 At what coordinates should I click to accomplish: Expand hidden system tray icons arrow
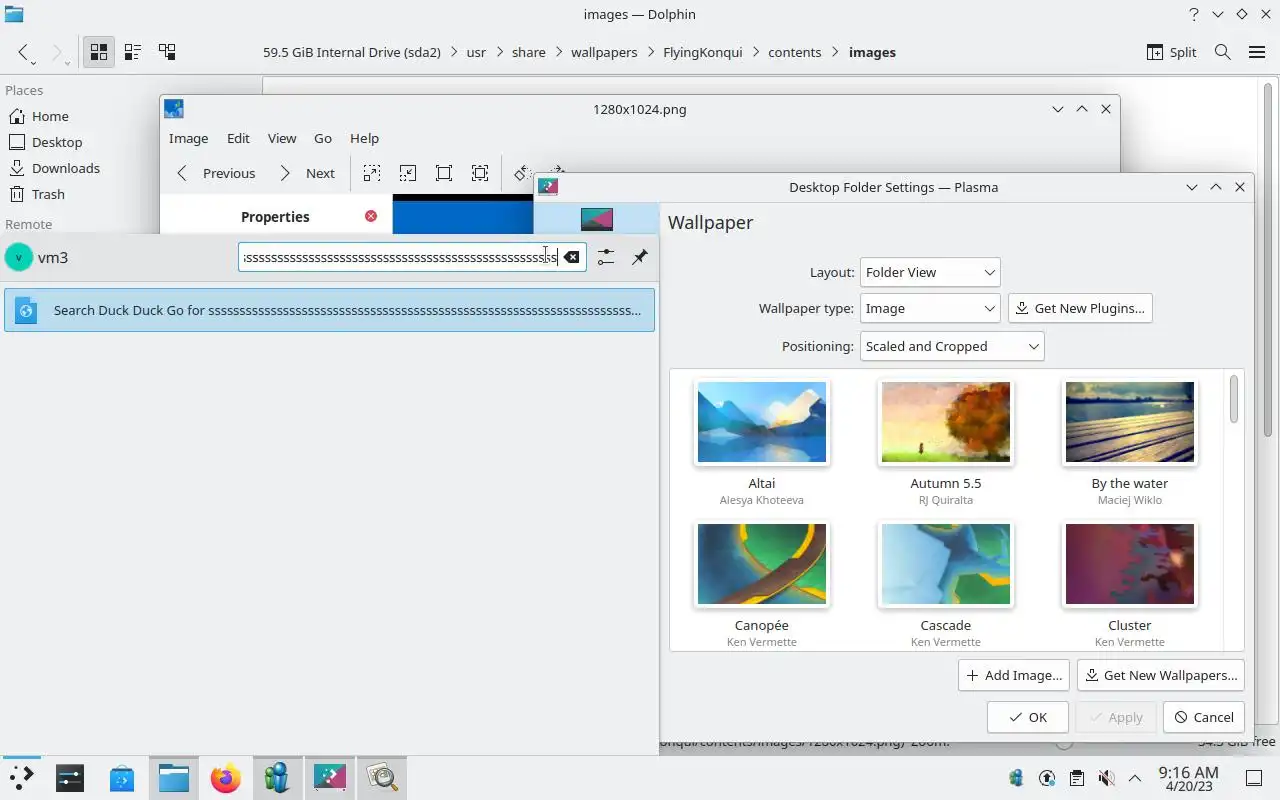[1135, 778]
